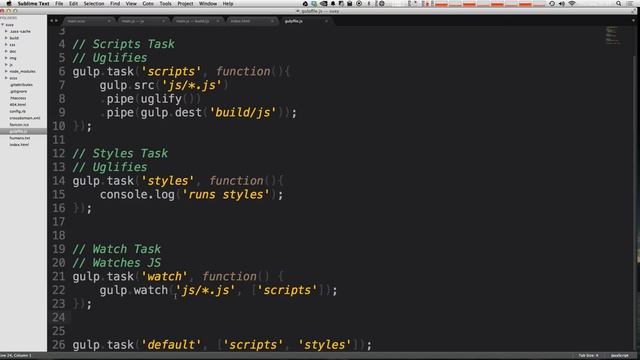Click the Wi-Fi status icon
The height and width of the screenshot is (360, 640).
coord(572,3)
